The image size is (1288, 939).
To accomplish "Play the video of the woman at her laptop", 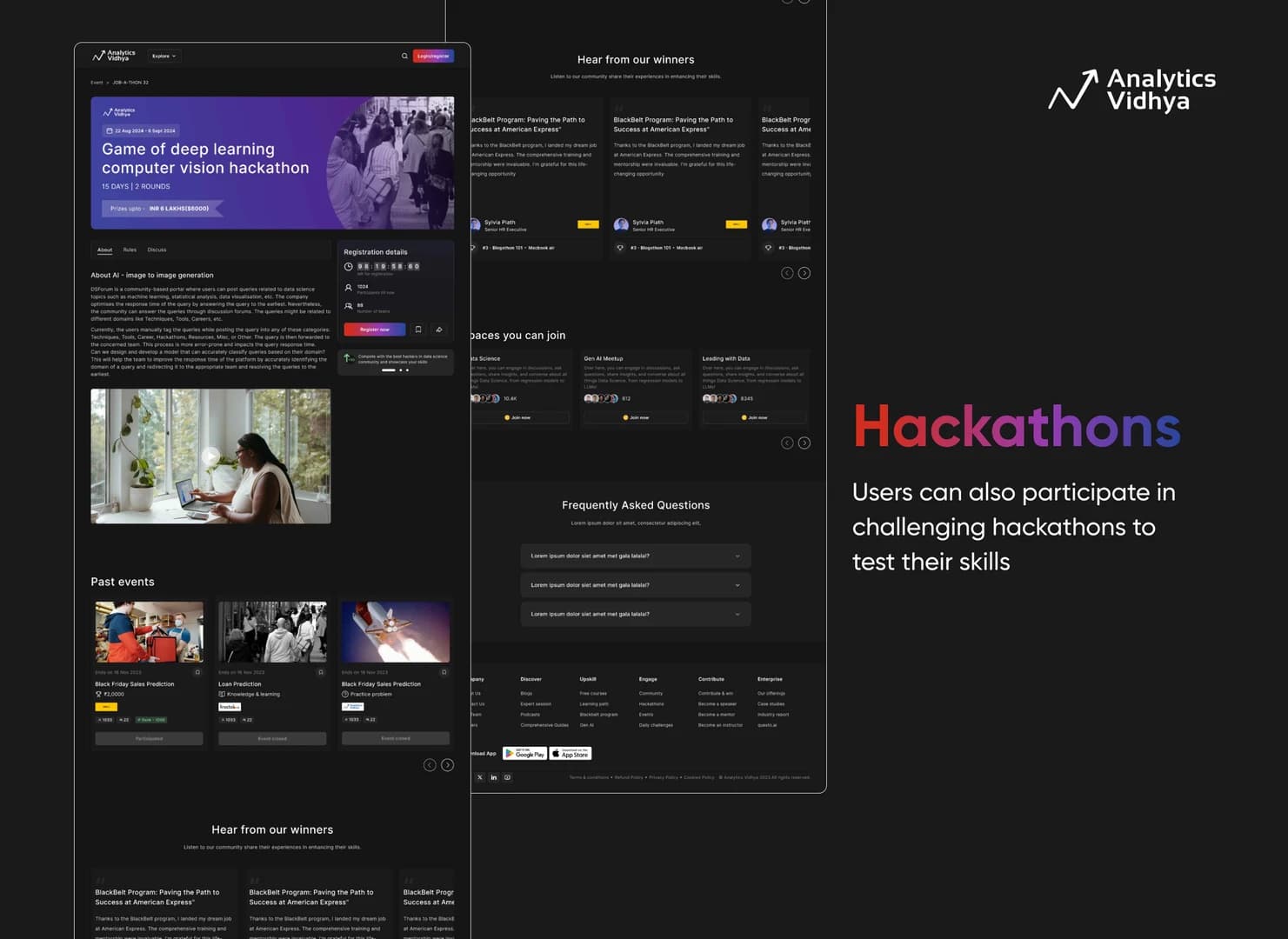I will tap(210, 456).
